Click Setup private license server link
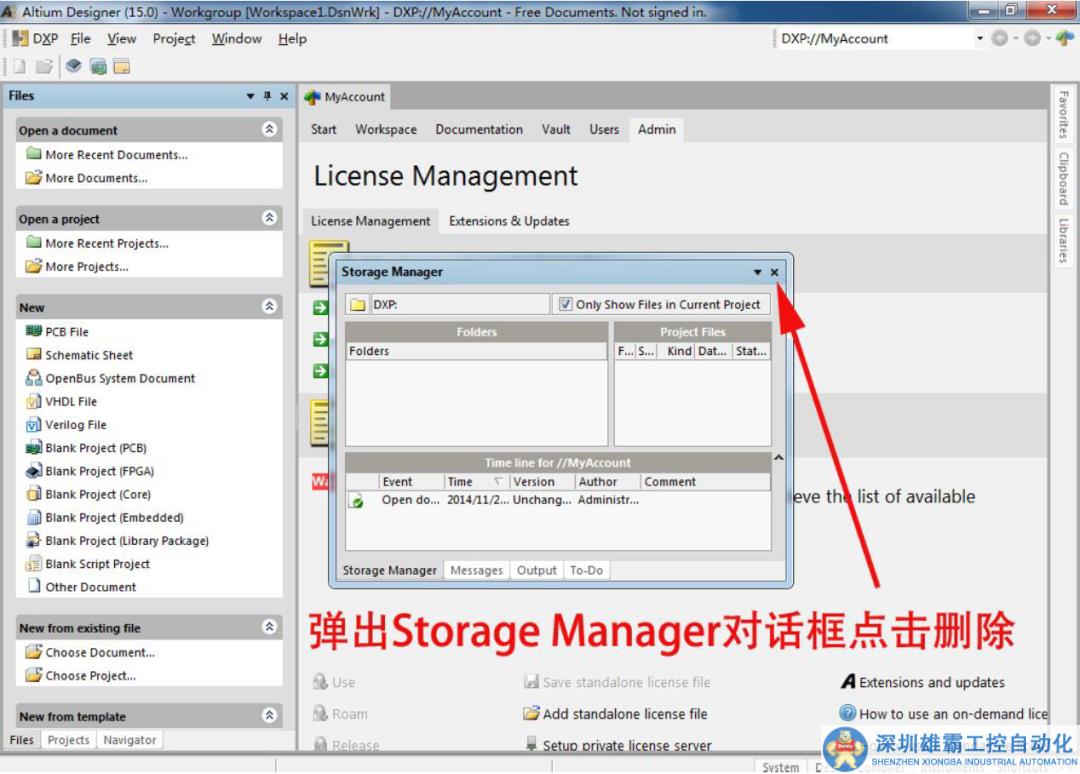This screenshot has width=1080, height=774. [x=627, y=745]
